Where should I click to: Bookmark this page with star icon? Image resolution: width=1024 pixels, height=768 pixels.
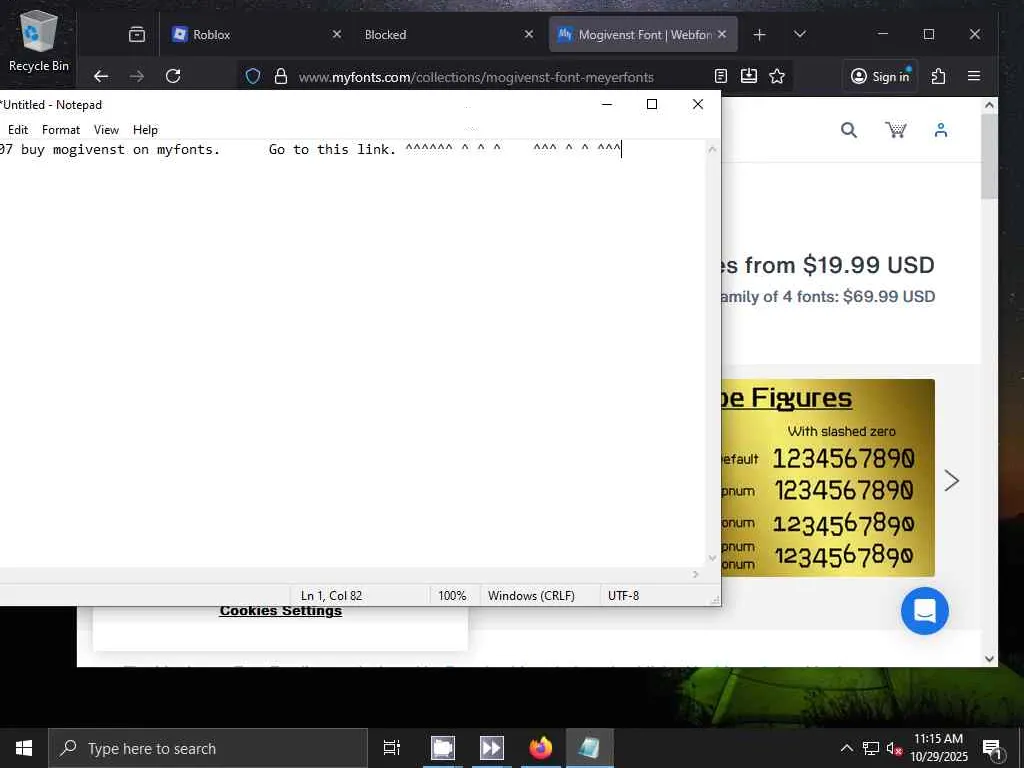click(x=776, y=76)
